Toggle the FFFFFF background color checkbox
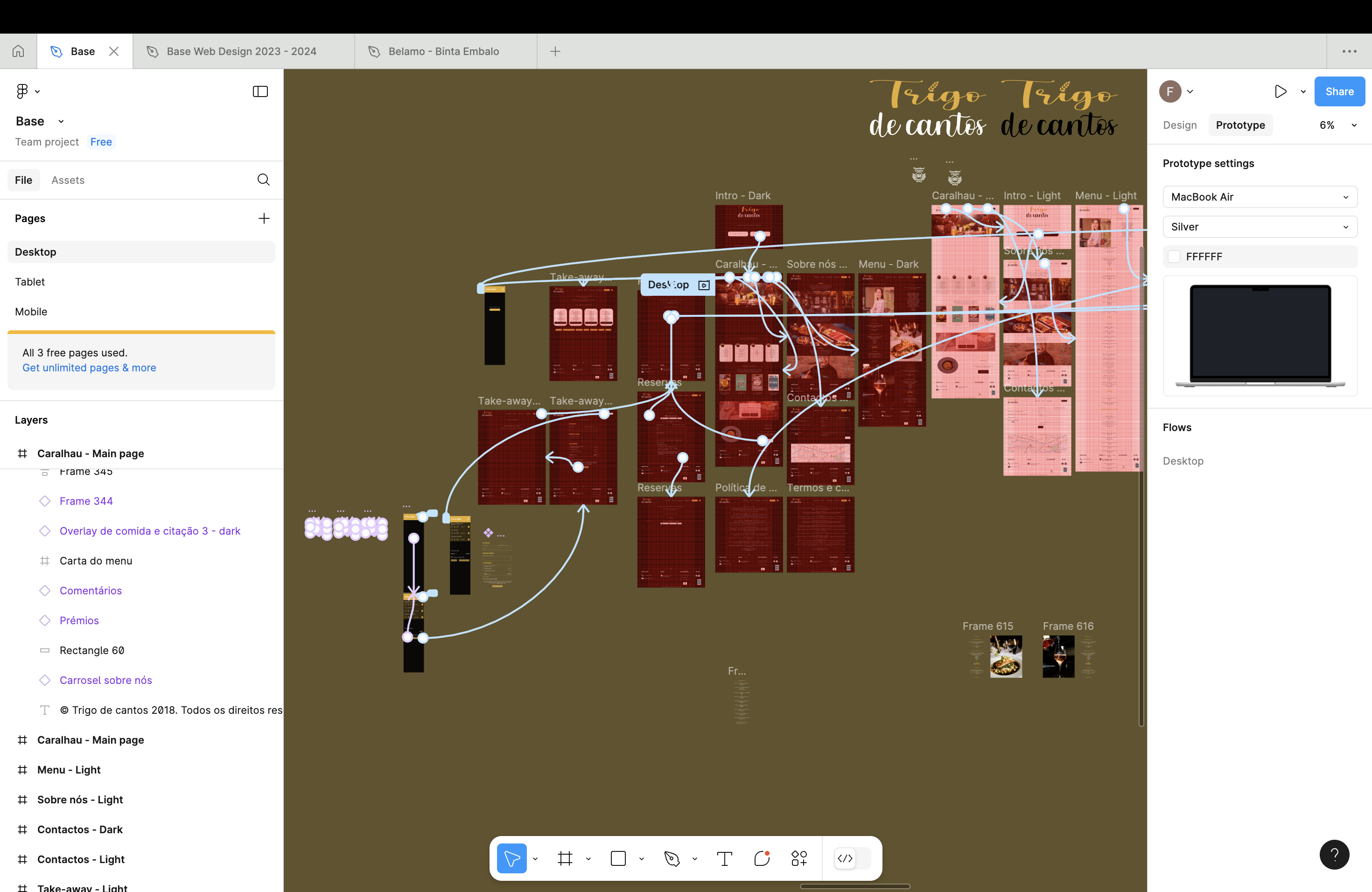 [x=1174, y=257]
